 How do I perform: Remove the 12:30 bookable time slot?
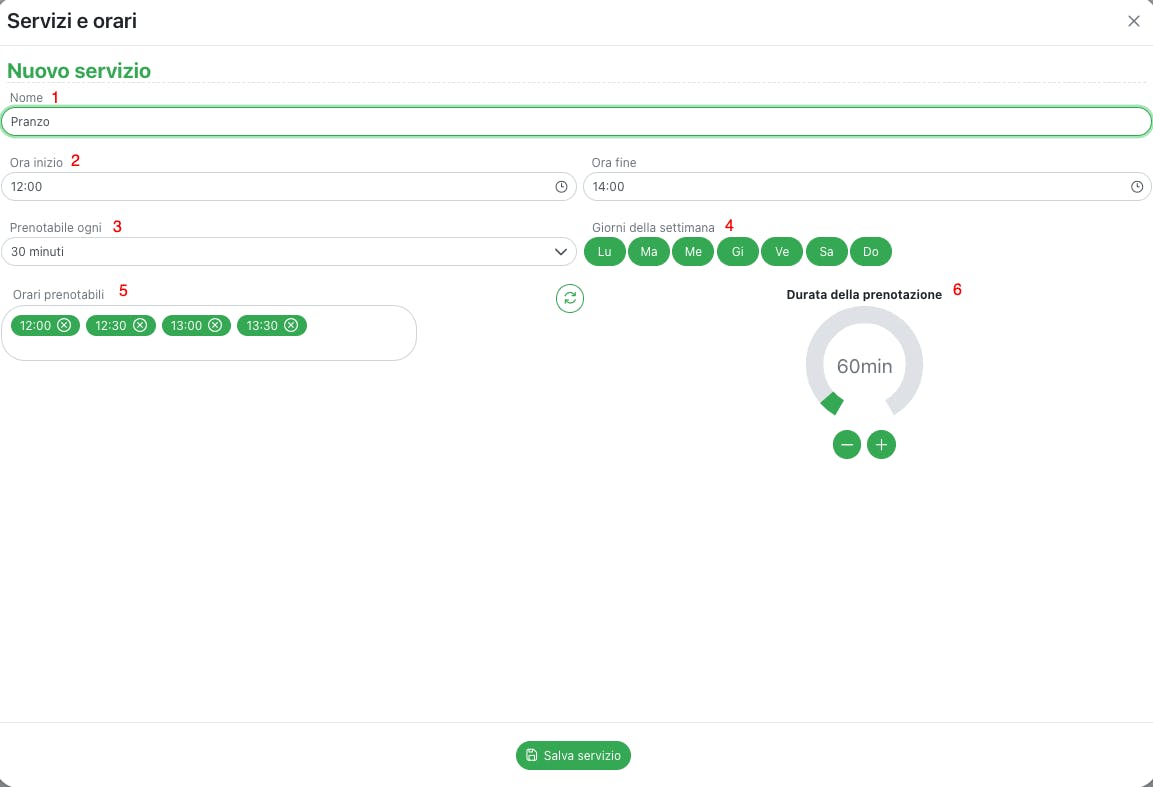[x=140, y=325]
